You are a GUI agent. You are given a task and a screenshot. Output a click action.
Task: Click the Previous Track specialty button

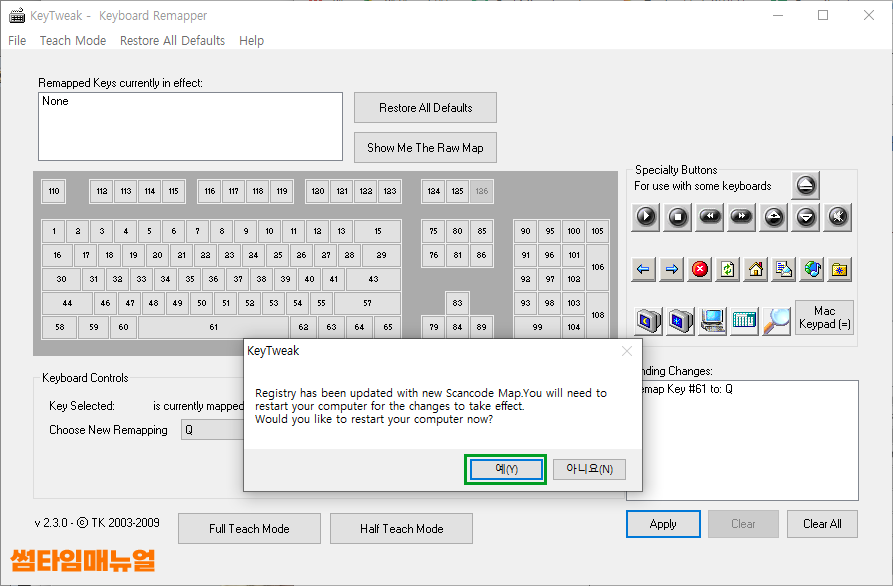tap(710, 217)
